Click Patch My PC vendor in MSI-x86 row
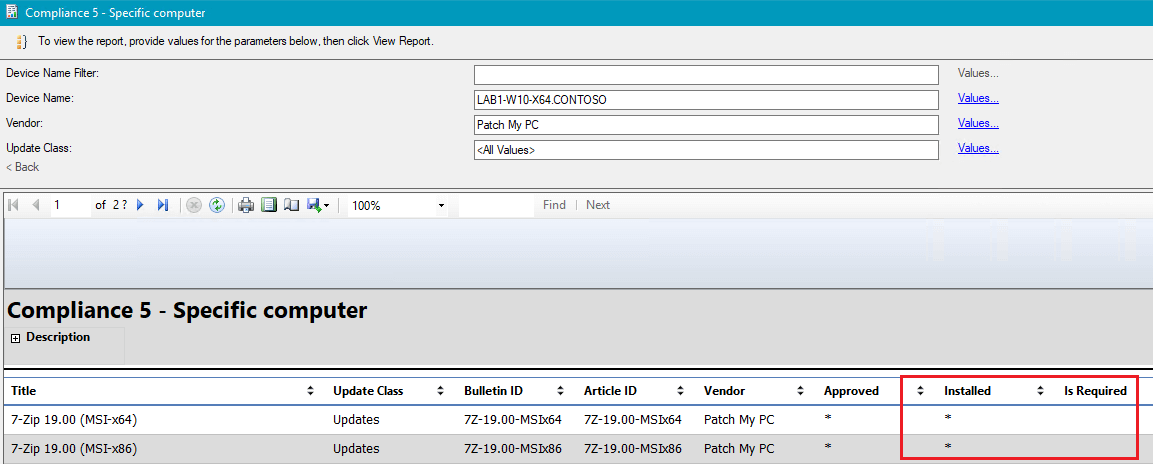 (x=739, y=448)
